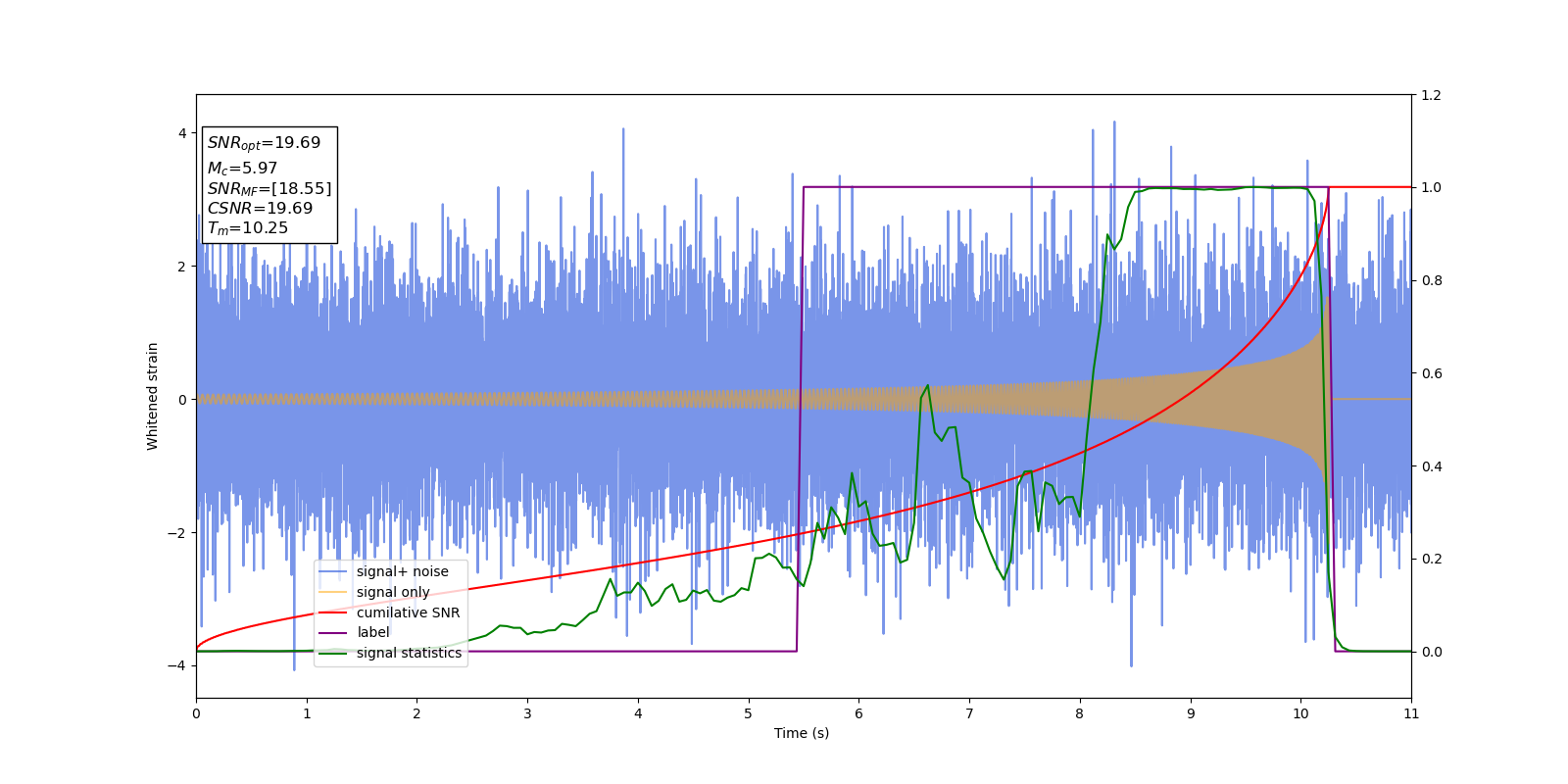Viewport: 1568px width, 784px height.
Task: Click x-axis tick label 11
Action: pos(1411,713)
